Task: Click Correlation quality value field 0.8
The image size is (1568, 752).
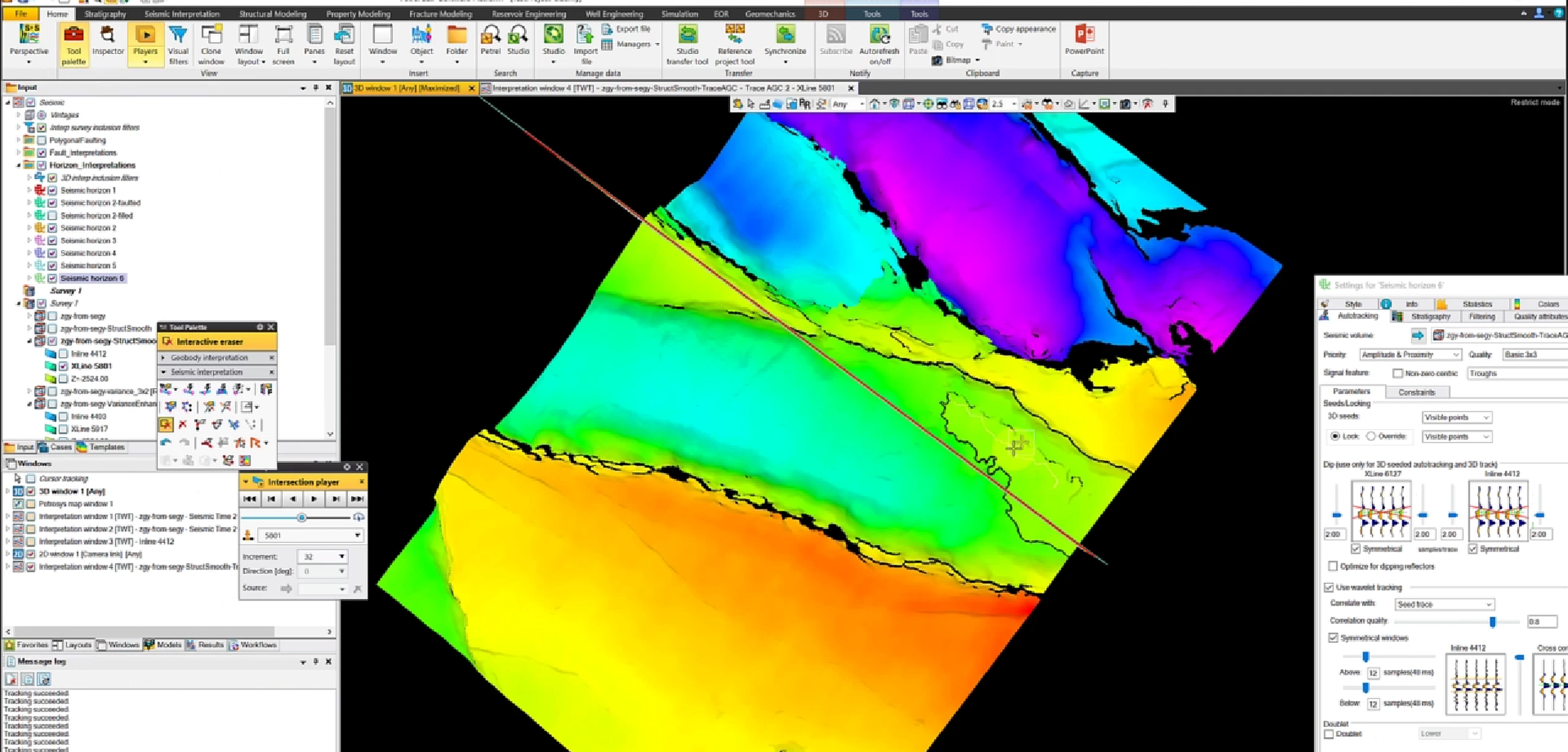Action: pos(1542,621)
